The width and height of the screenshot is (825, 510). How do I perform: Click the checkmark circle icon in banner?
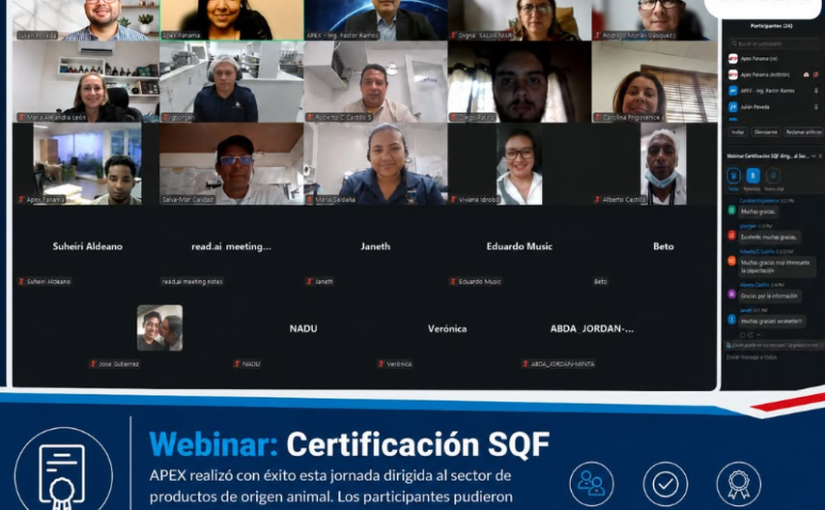click(x=665, y=484)
